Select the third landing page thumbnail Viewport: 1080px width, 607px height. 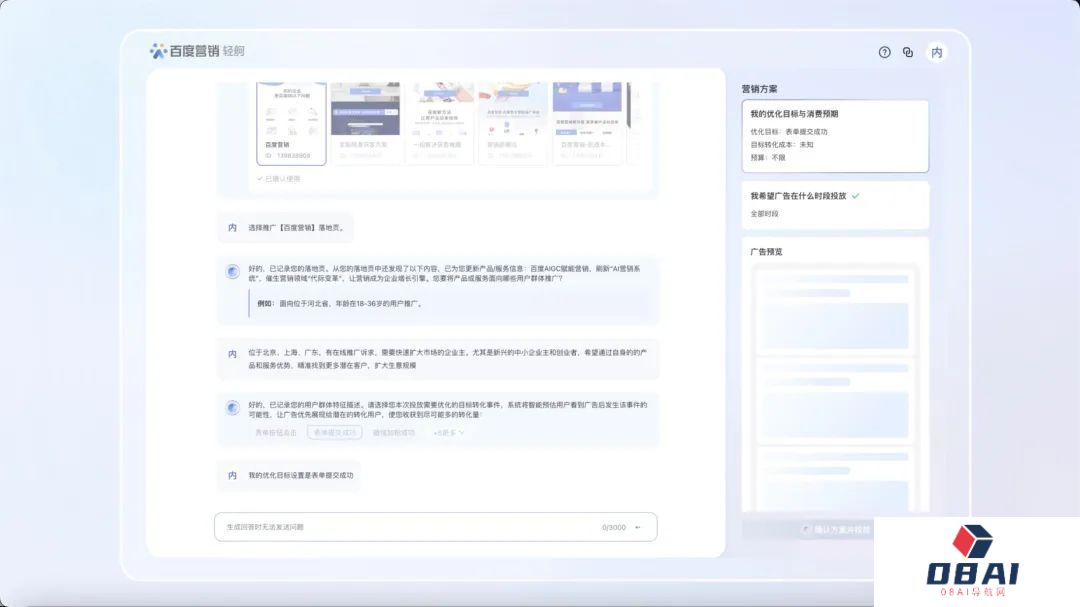(x=439, y=123)
